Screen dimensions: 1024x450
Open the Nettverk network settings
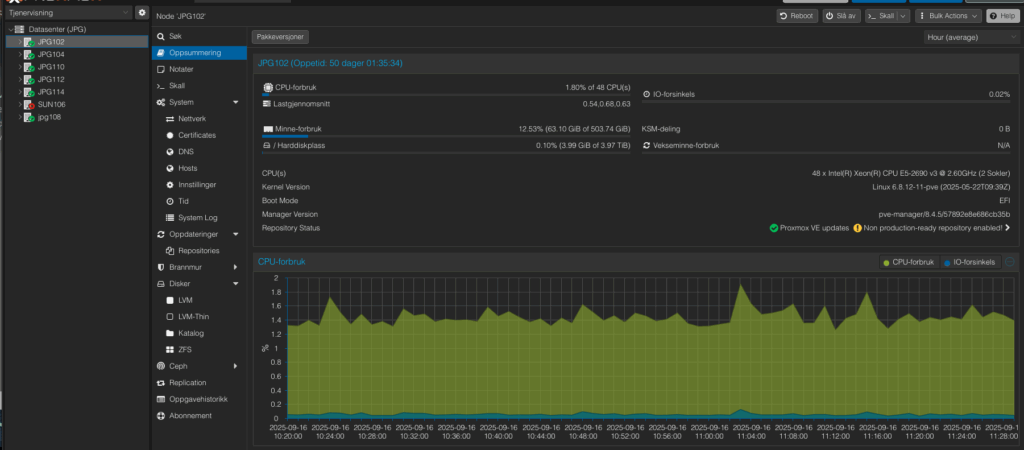click(190, 118)
